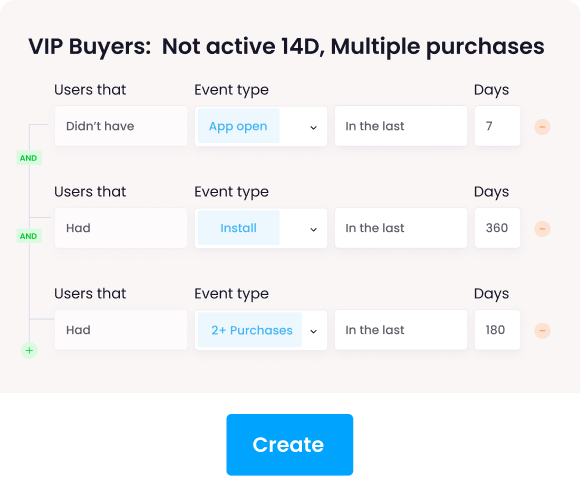Click In the last field for 2+ Purchases
The height and width of the screenshot is (498, 581).
pos(401,330)
